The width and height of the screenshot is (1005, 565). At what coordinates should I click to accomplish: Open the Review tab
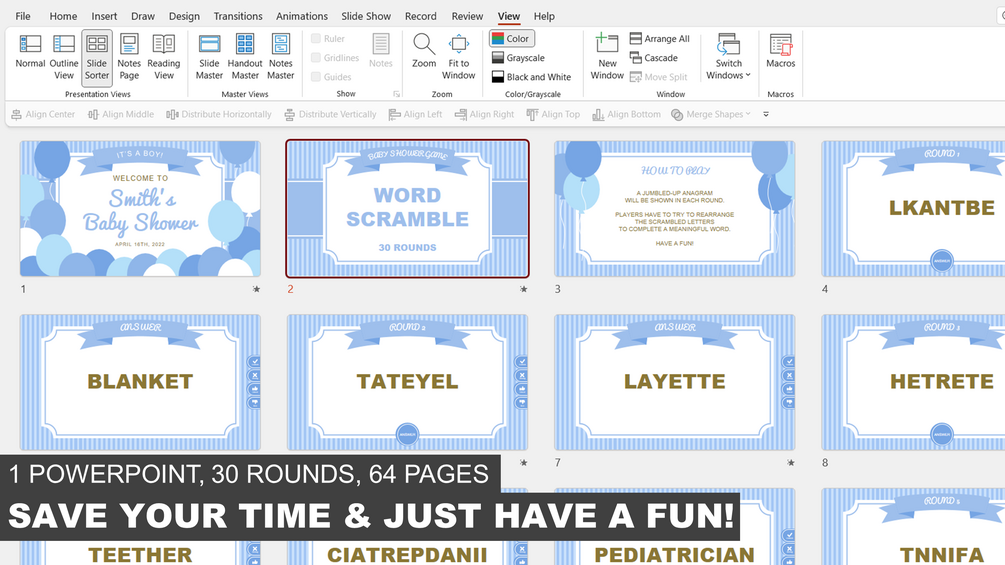467,16
